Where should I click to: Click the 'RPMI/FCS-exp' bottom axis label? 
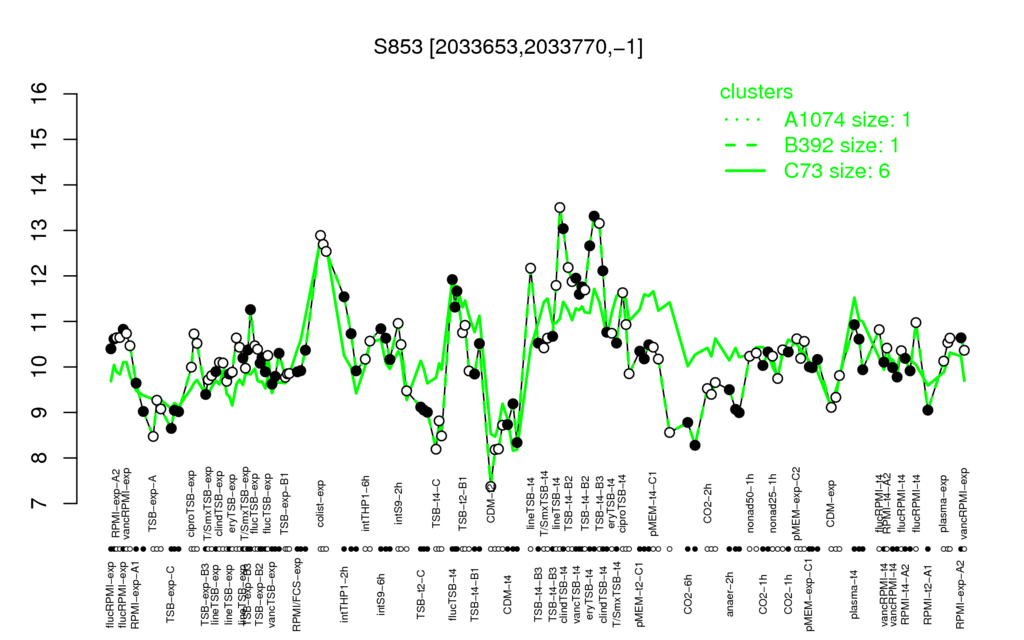297,596
